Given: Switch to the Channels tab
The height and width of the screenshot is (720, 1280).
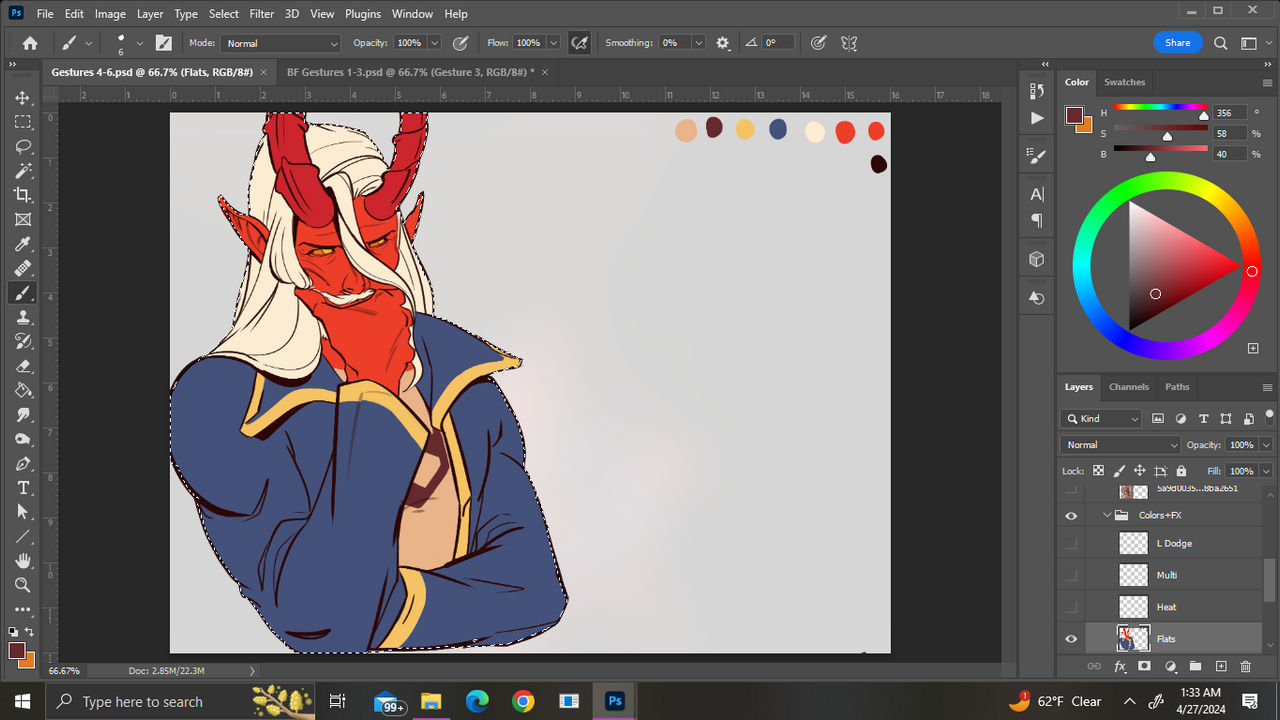Looking at the screenshot, I should pyautogui.click(x=1128, y=387).
